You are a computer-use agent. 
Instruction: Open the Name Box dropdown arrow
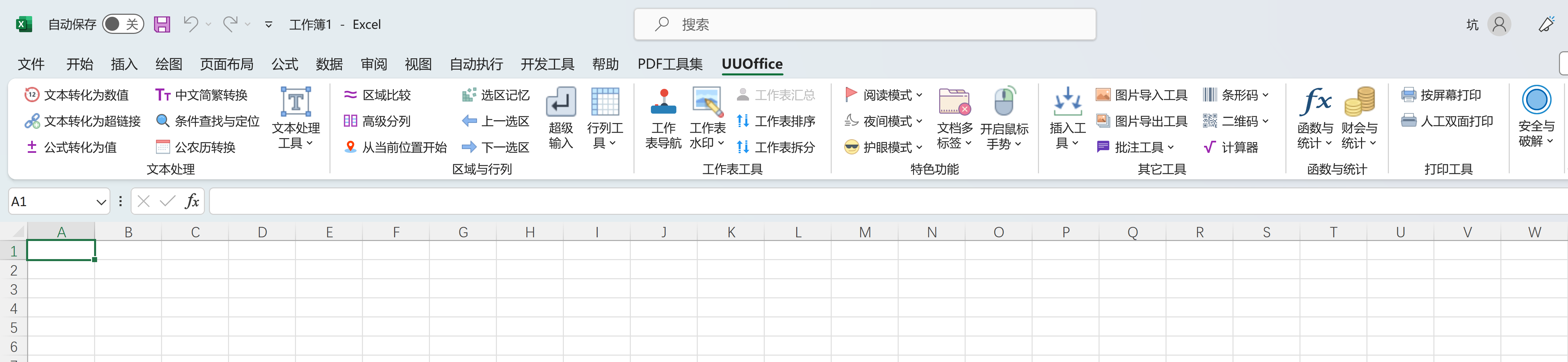coord(101,202)
